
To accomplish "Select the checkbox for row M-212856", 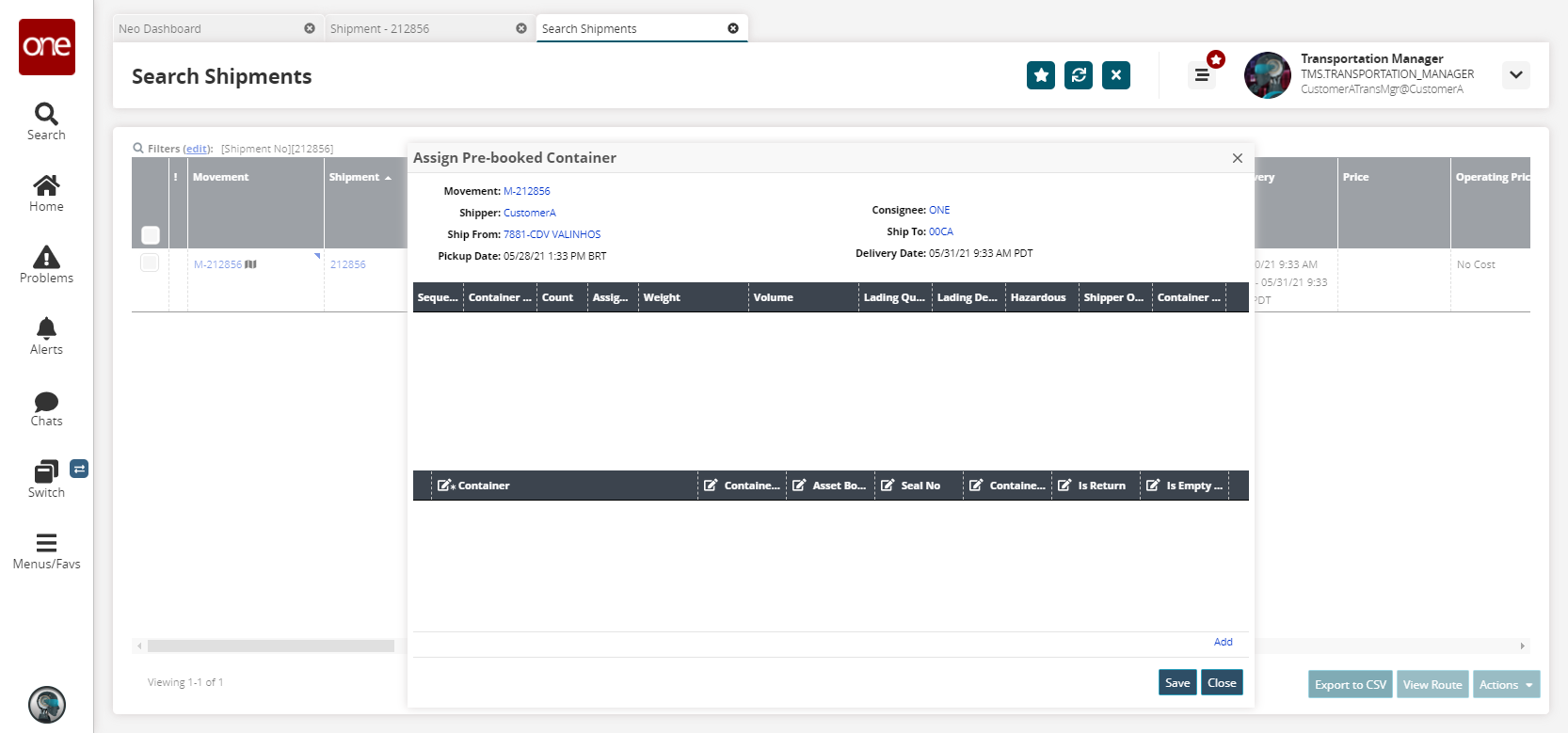I will point(150,263).
